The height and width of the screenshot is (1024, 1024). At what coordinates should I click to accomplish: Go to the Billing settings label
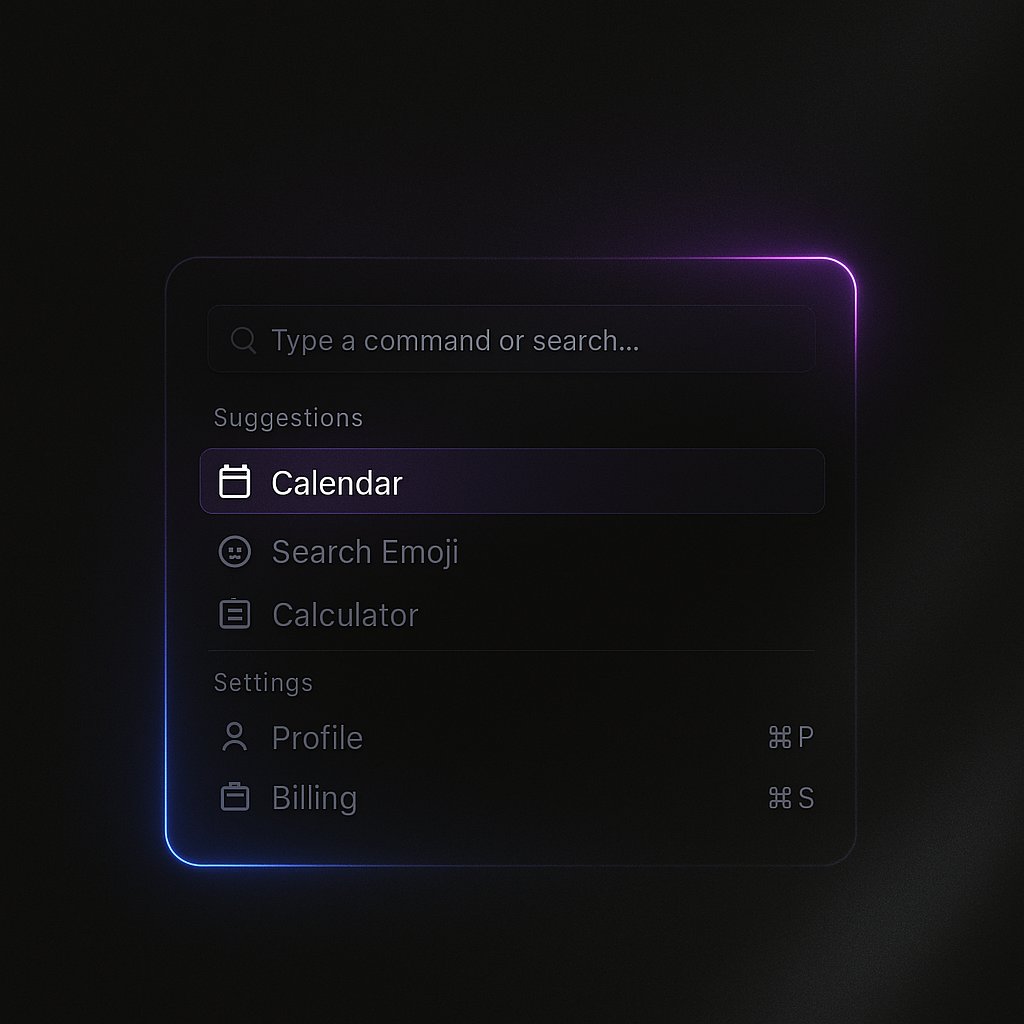[314, 798]
